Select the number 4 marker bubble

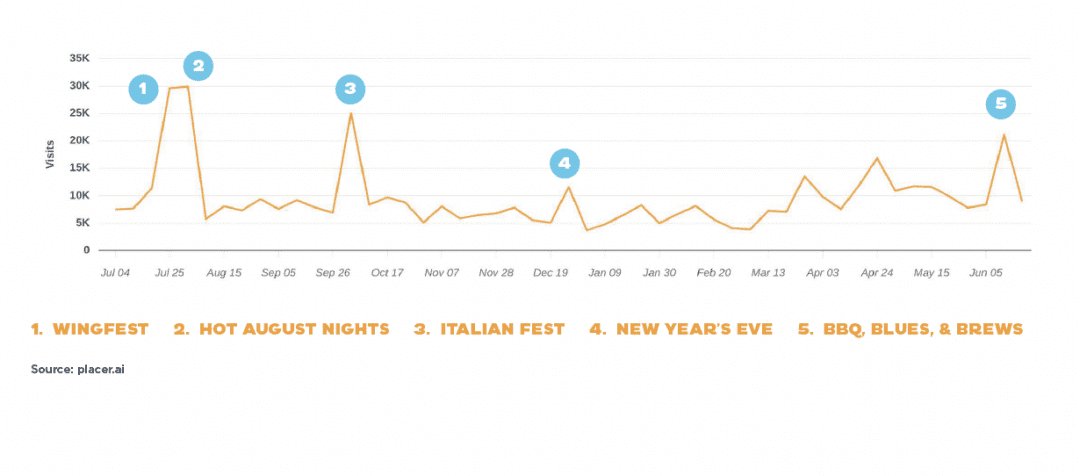click(564, 162)
